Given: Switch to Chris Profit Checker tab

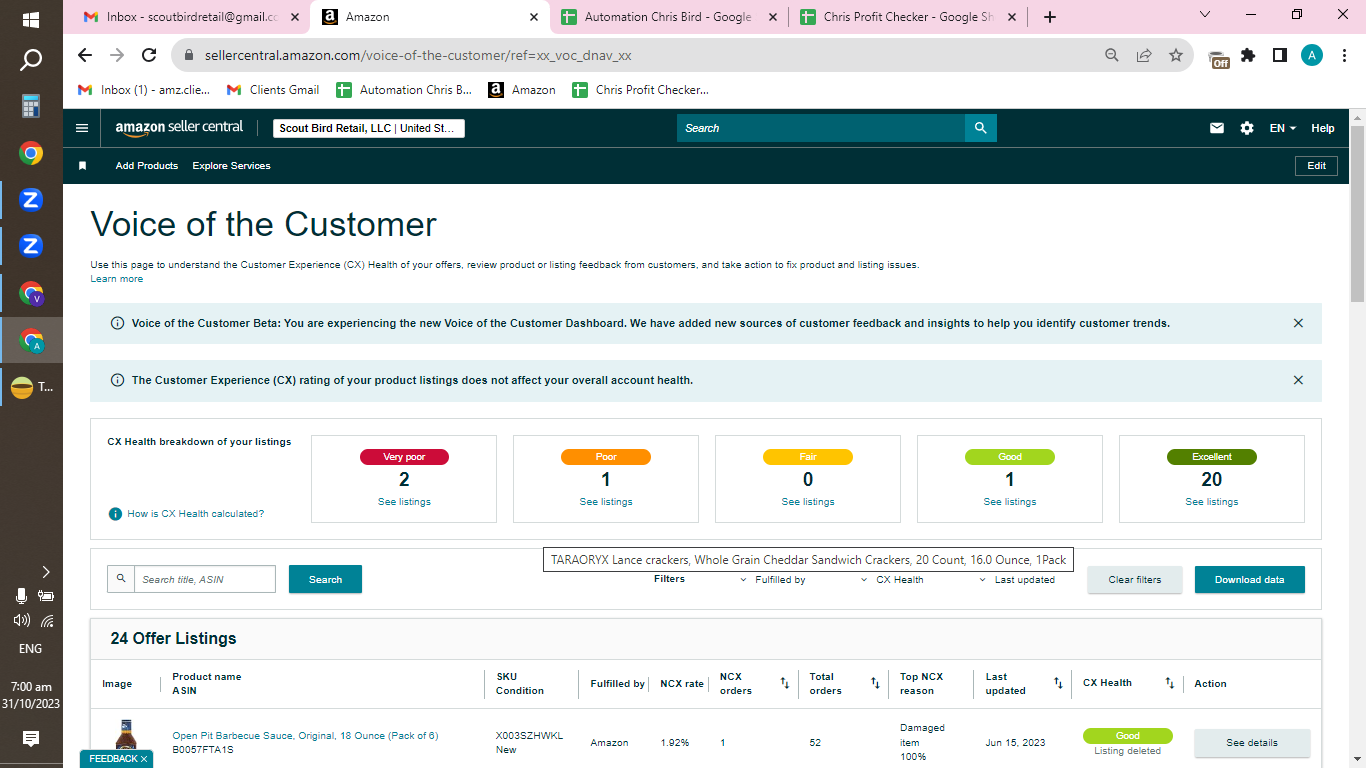Looking at the screenshot, I should point(909,17).
